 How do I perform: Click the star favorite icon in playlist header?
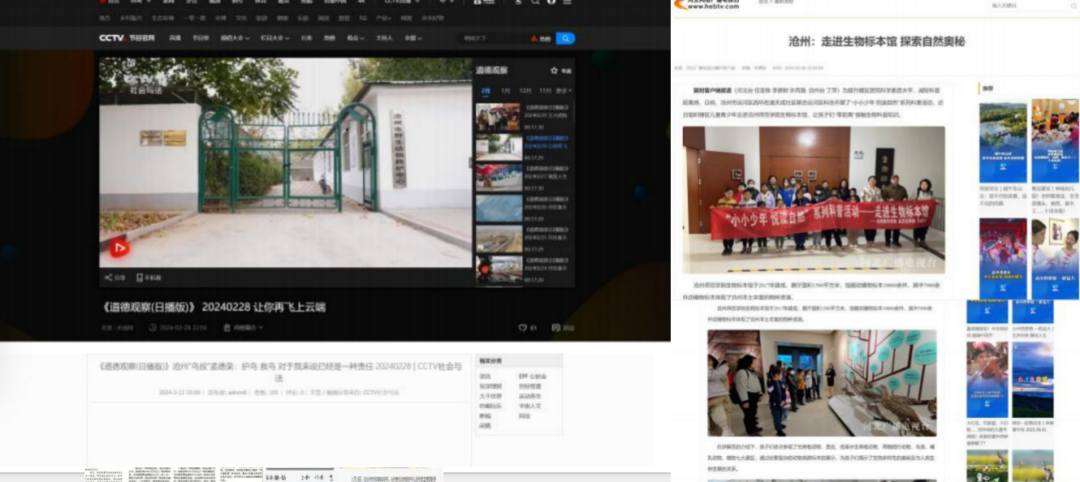(x=554, y=71)
